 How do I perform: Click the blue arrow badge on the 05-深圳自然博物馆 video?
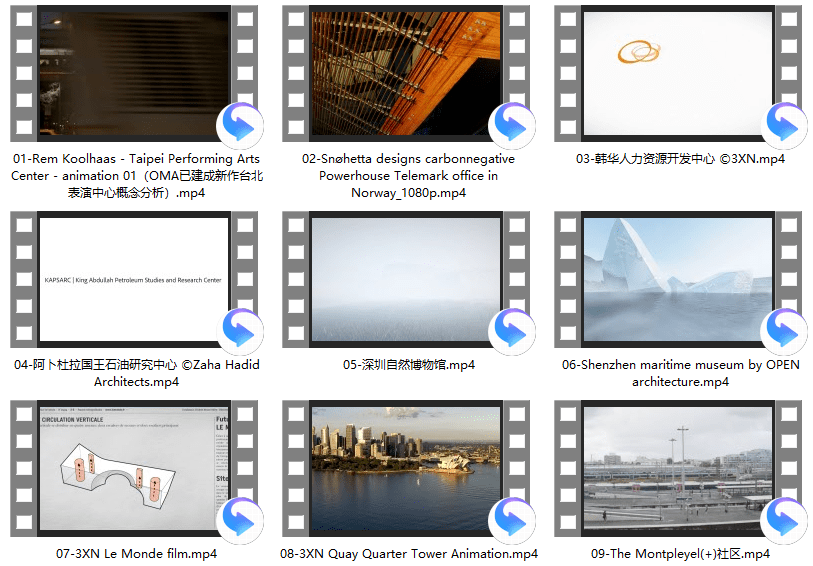tap(512, 330)
